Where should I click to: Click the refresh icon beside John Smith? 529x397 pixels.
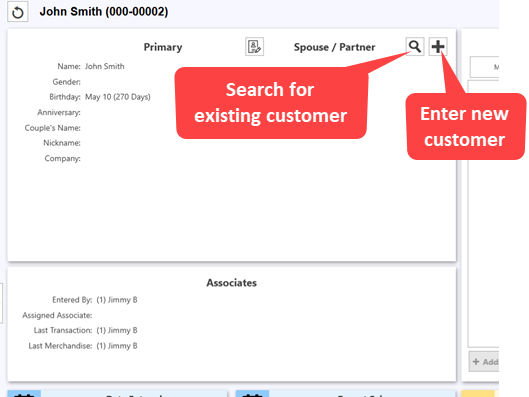pos(18,12)
